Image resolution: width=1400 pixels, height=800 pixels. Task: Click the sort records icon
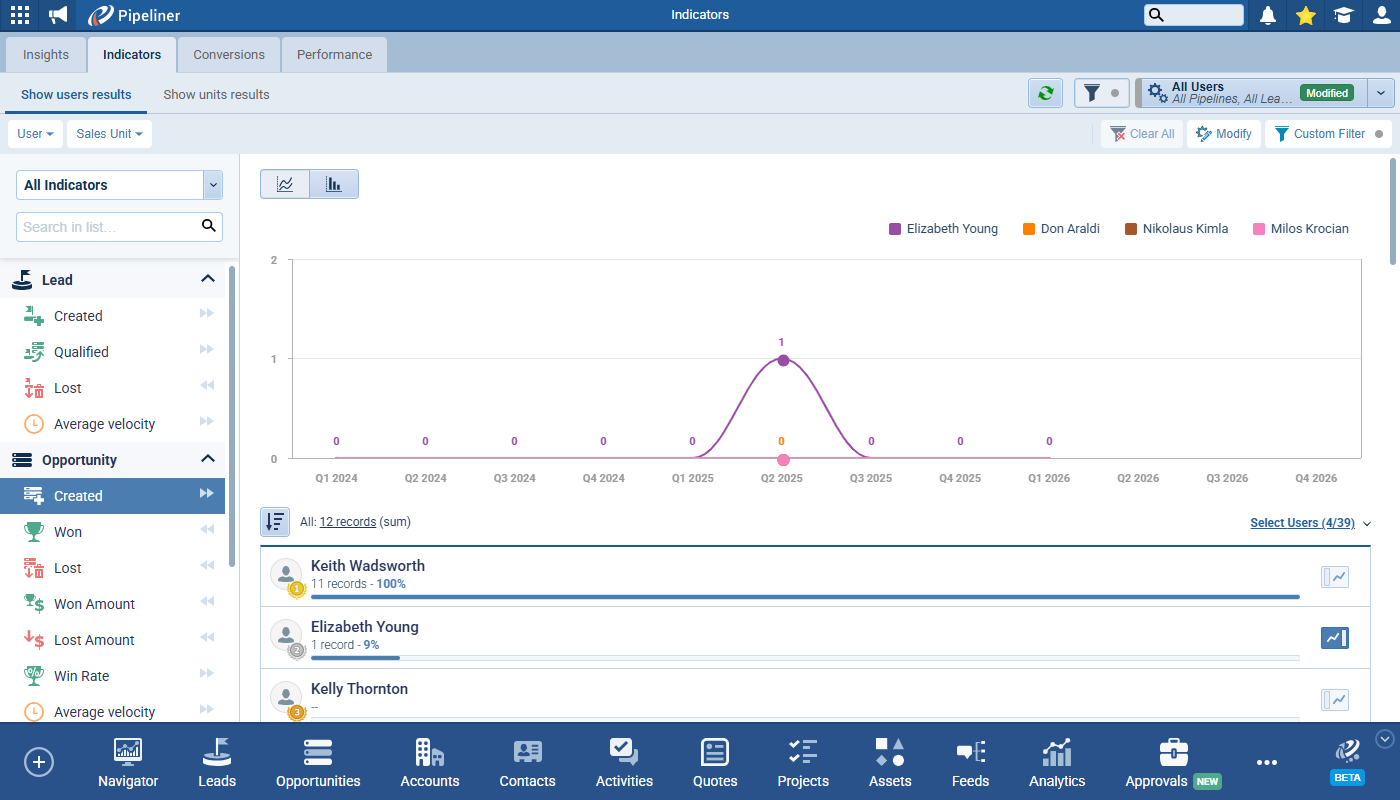tap(275, 522)
